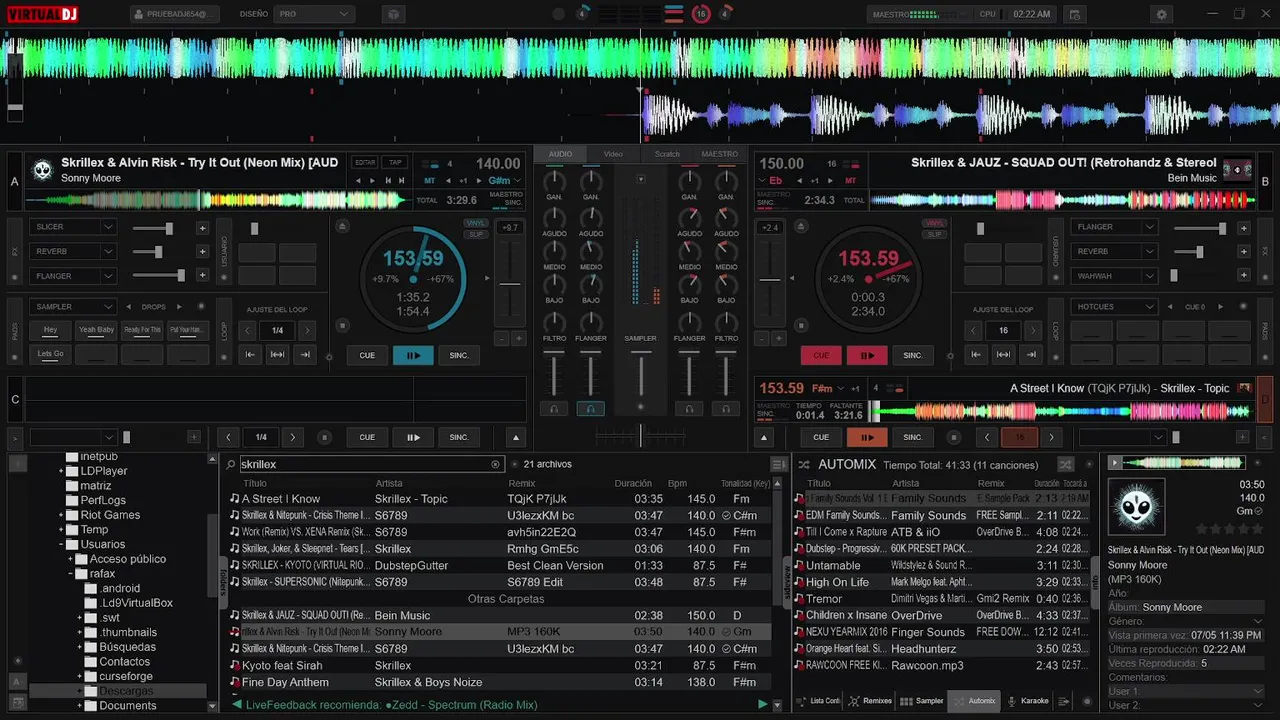
Task: Add effect slot next to WAHWAH
Action: [x=1243, y=276]
